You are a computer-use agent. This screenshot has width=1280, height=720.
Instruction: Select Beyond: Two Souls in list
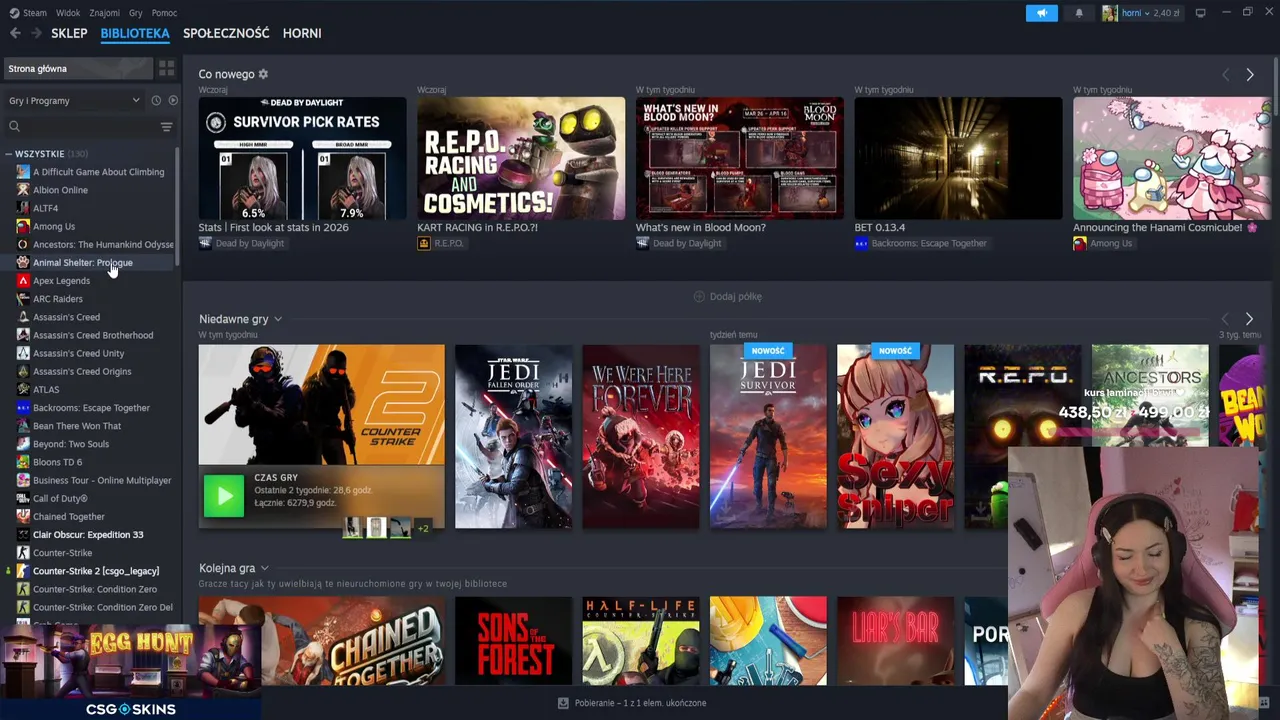tap(71, 444)
